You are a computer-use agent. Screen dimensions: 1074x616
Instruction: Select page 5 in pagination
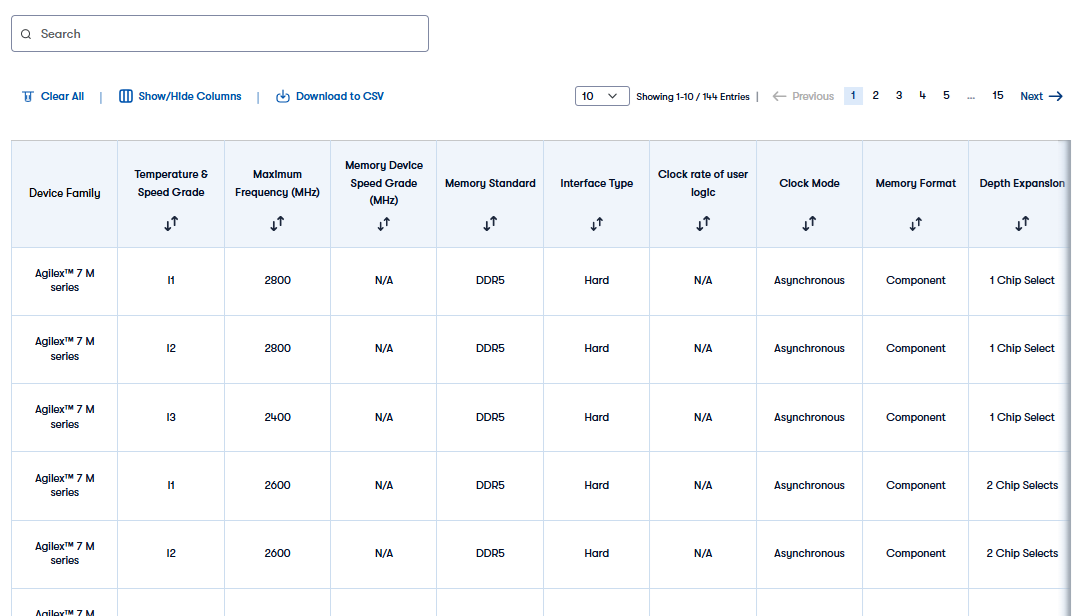coord(946,96)
